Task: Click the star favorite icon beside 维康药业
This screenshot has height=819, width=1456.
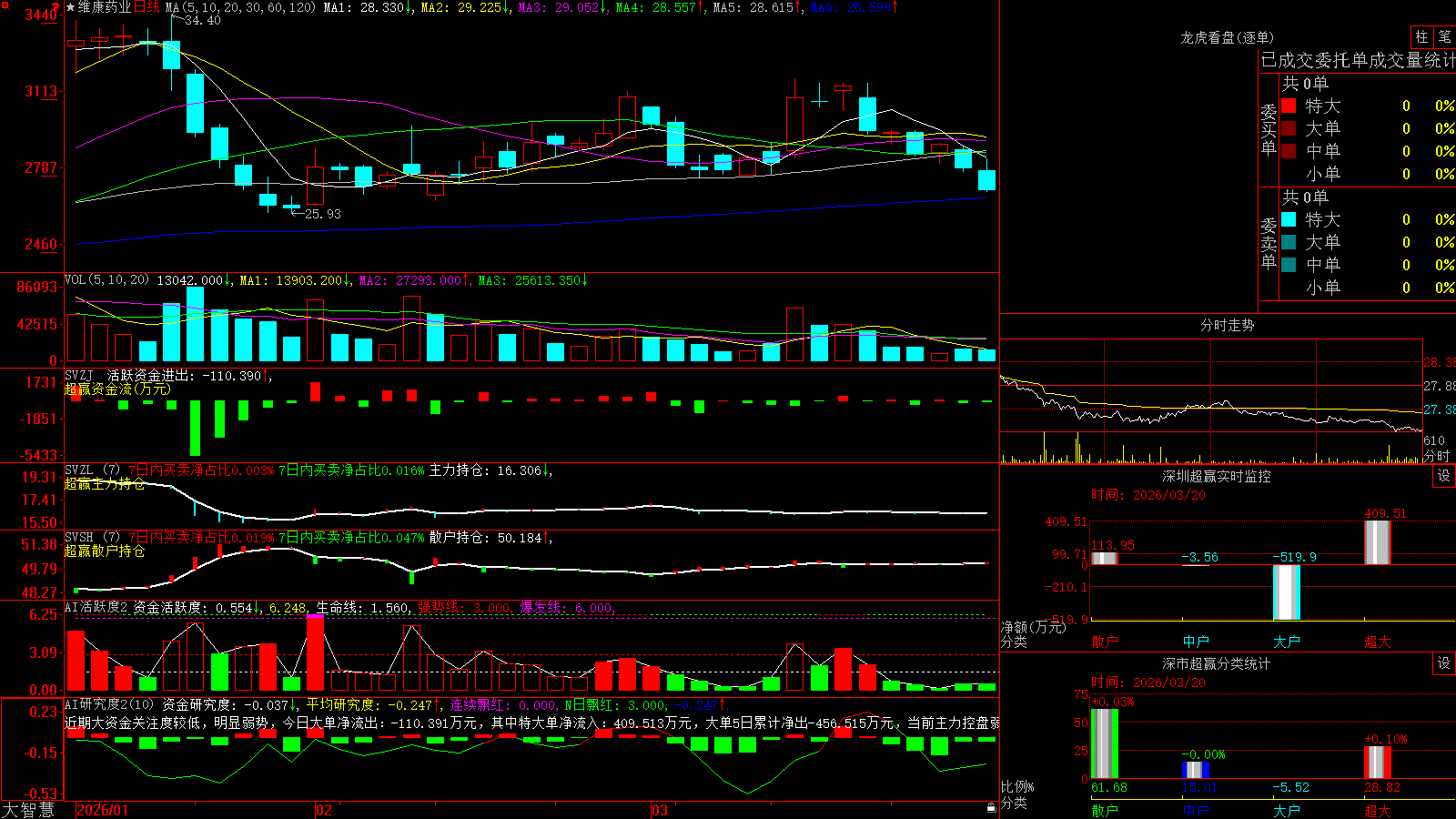Action: [70, 7]
